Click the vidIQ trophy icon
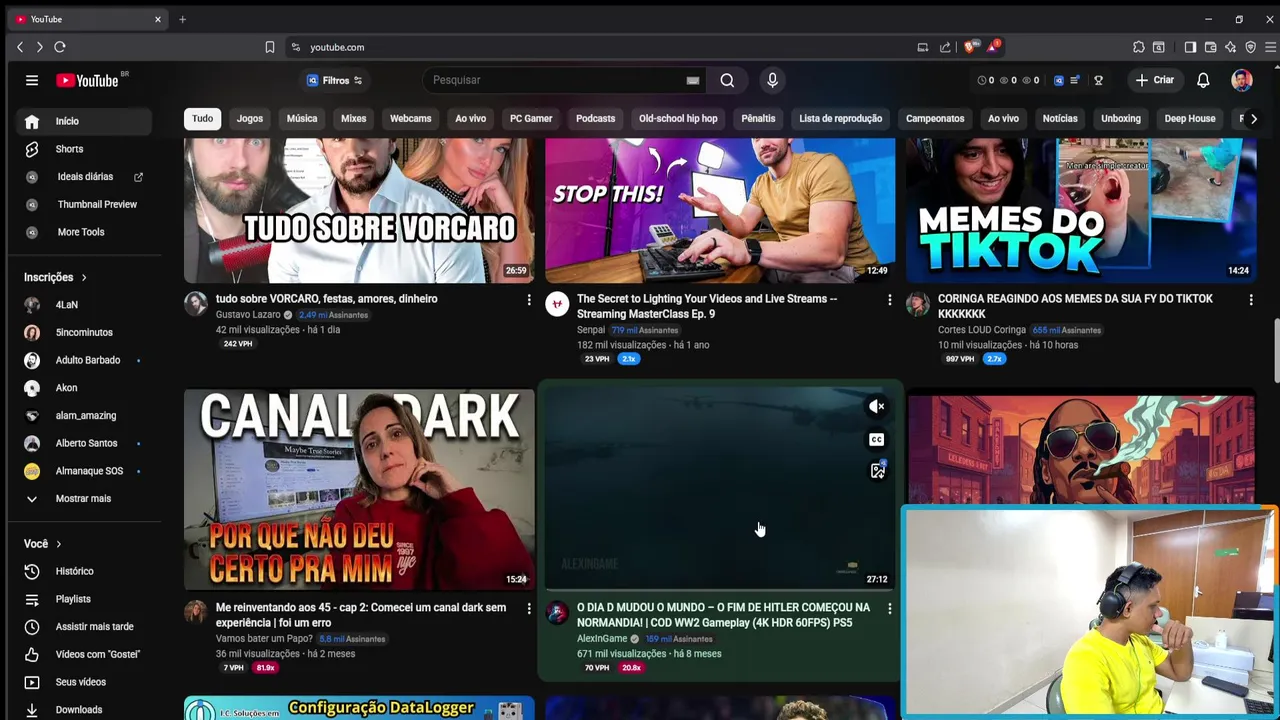The image size is (1280, 720). coord(1098,80)
